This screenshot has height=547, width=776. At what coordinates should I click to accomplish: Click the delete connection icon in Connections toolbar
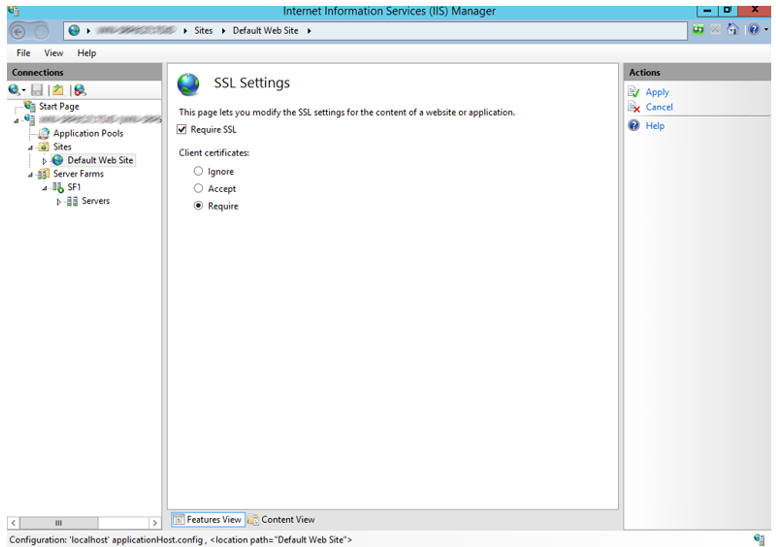click(80, 90)
